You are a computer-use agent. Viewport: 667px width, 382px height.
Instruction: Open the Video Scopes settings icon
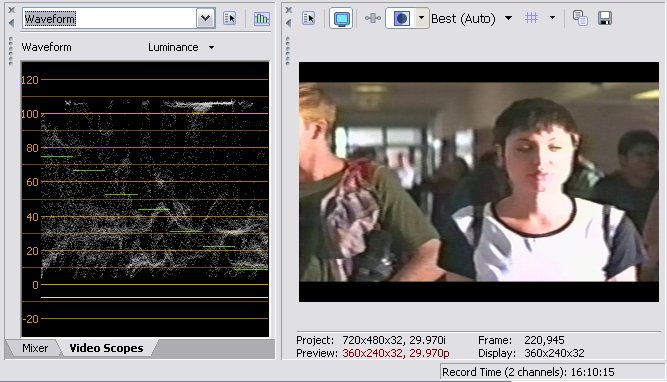point(229,18)
